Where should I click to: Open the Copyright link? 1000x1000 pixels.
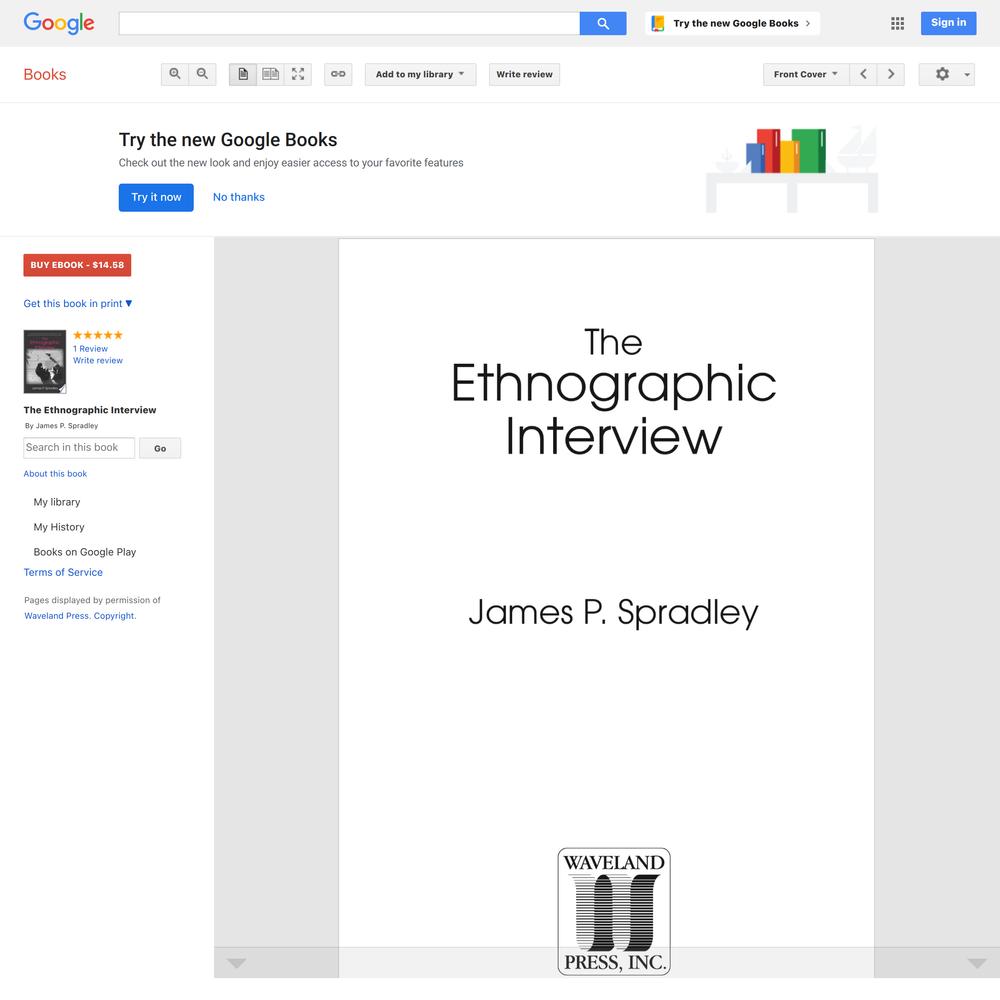115,615
